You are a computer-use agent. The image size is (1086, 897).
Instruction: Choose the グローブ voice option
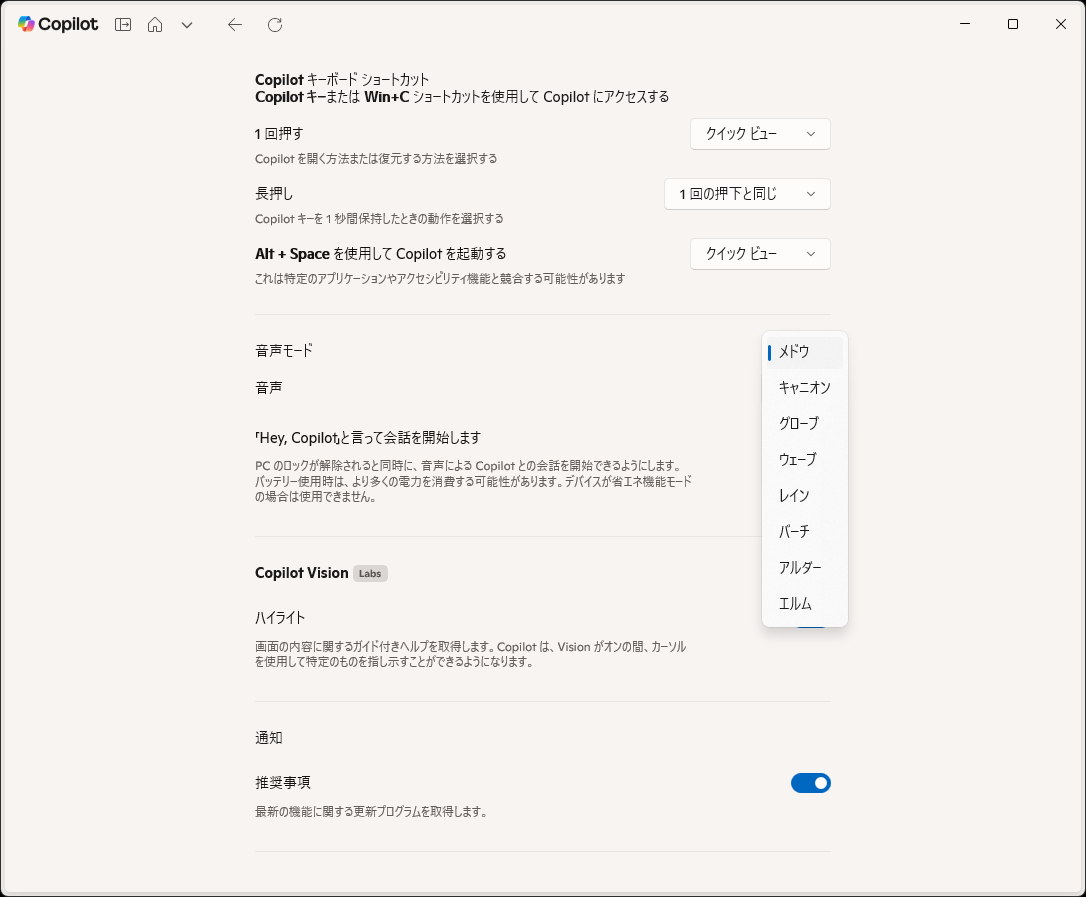coord(800,423)
